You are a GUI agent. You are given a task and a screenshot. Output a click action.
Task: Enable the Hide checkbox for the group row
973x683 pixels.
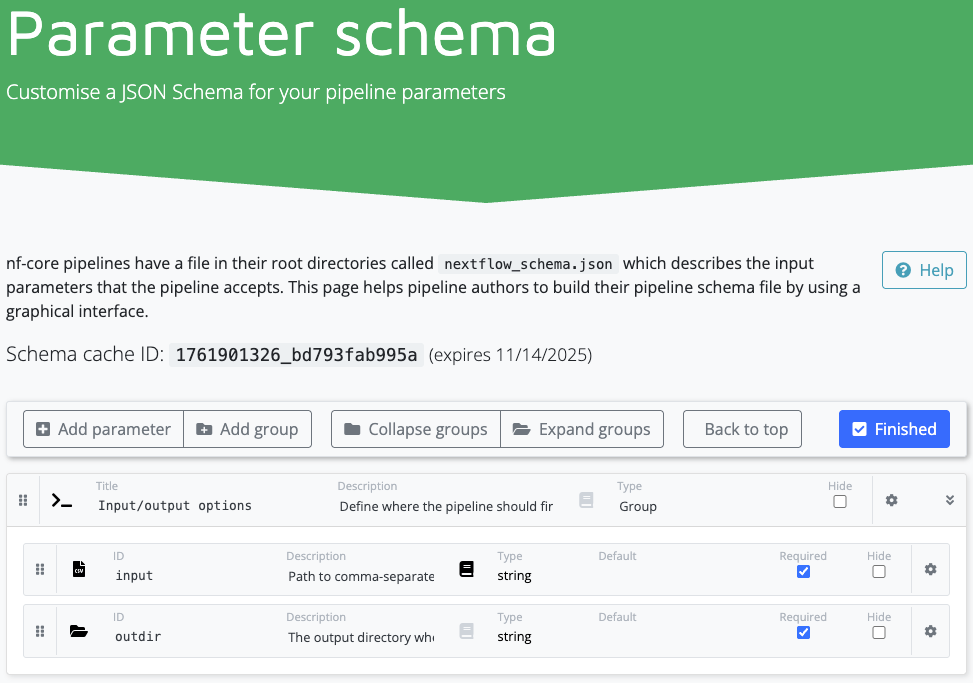[x=840, y=502]
